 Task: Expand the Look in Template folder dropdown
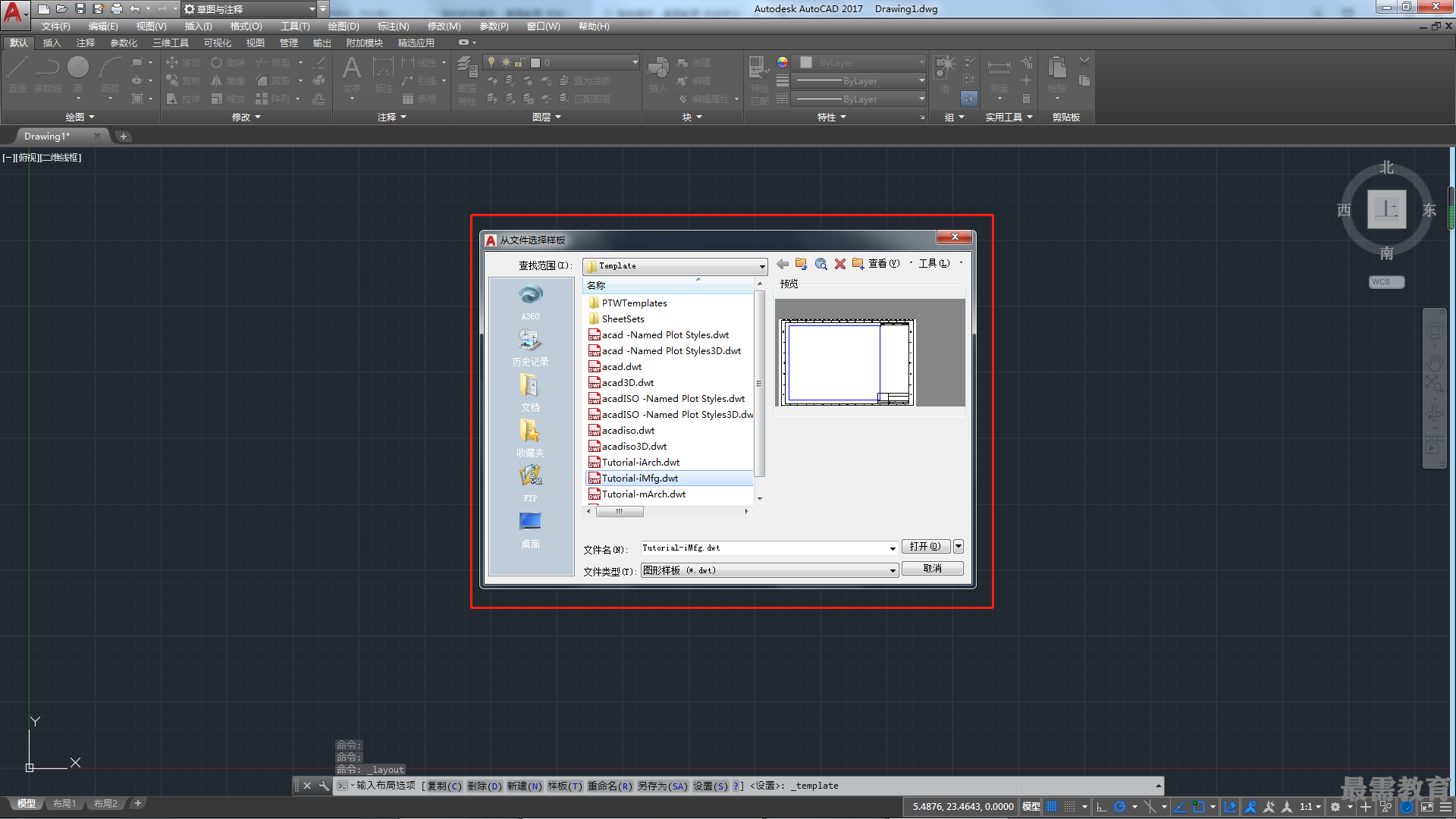(762, 266)
